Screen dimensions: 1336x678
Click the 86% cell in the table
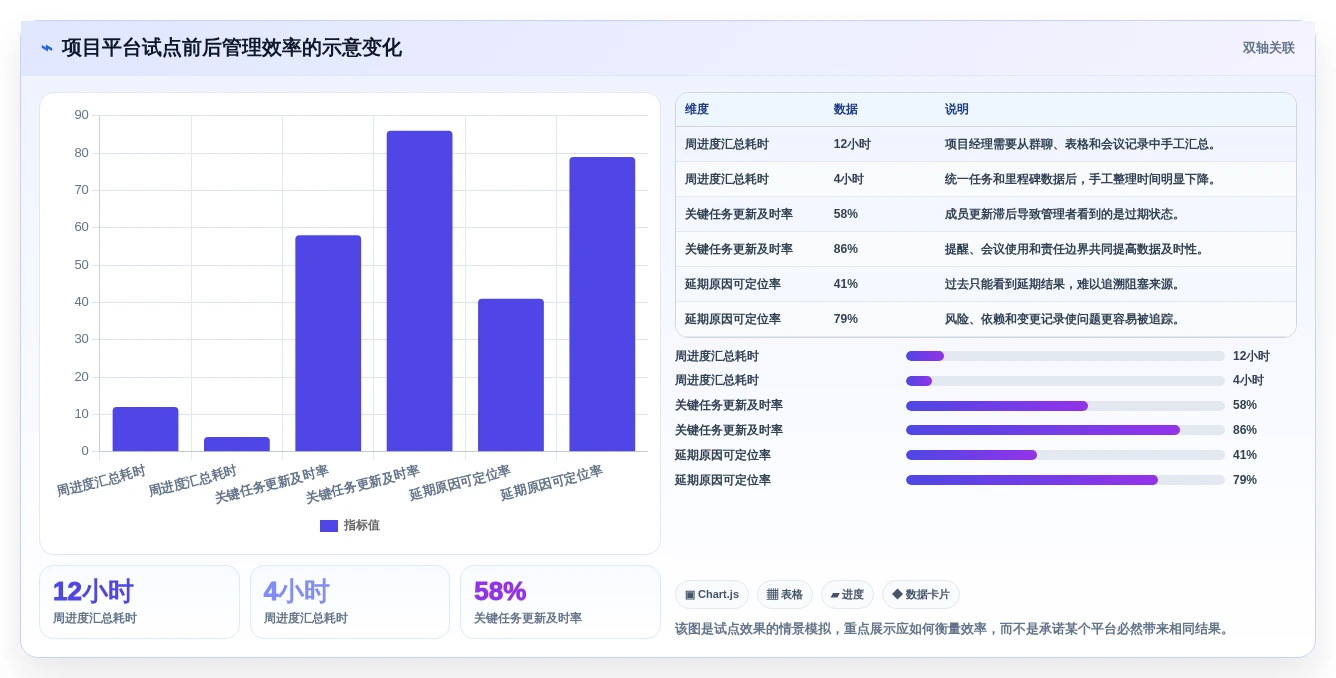point(846,250)
